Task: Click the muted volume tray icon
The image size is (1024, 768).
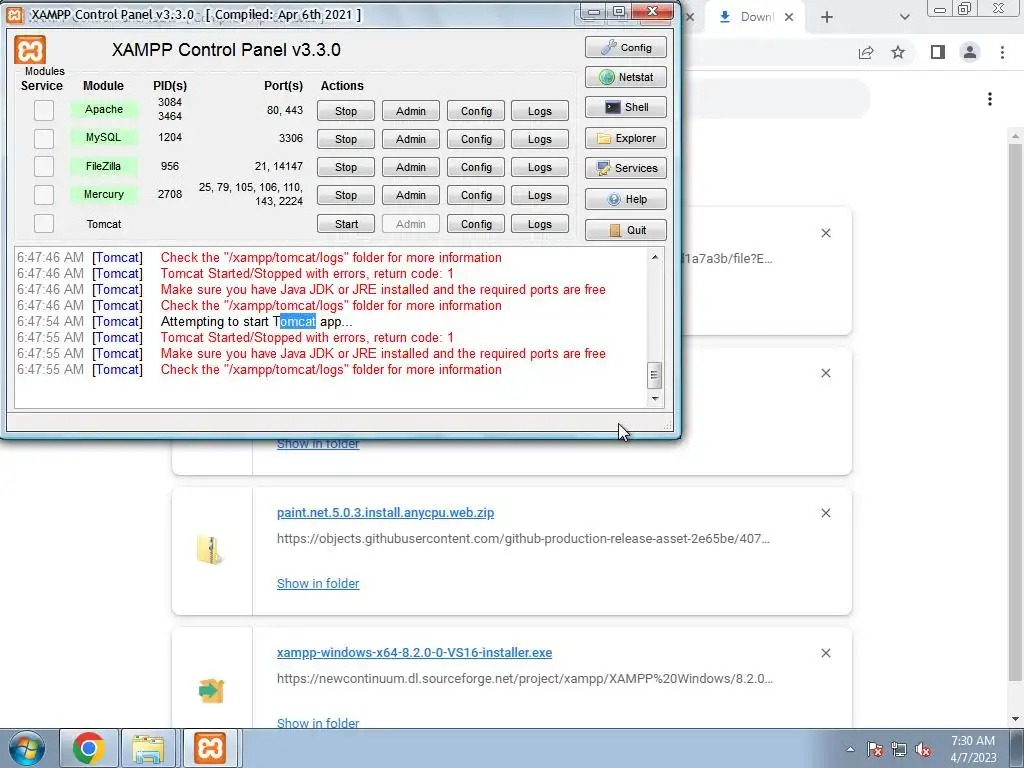Action: [923, 750]
